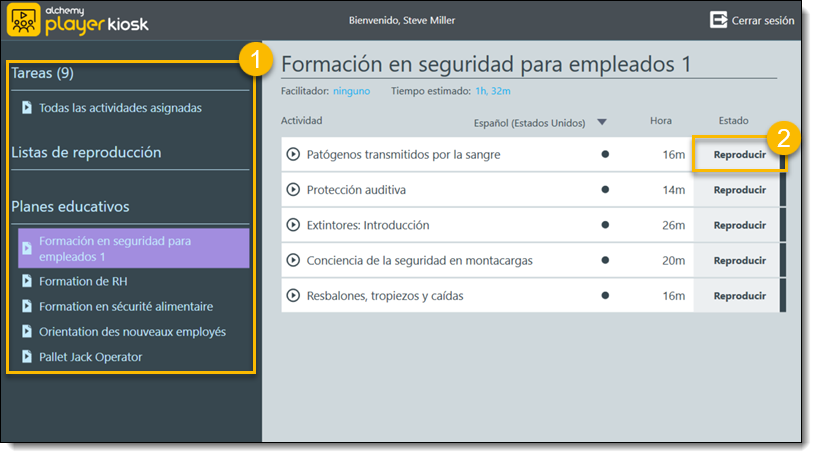This screenshot has width=817, height=458.
Task: Click the Alchemy Player Kiosk logo
Action: tap(78, 20)
